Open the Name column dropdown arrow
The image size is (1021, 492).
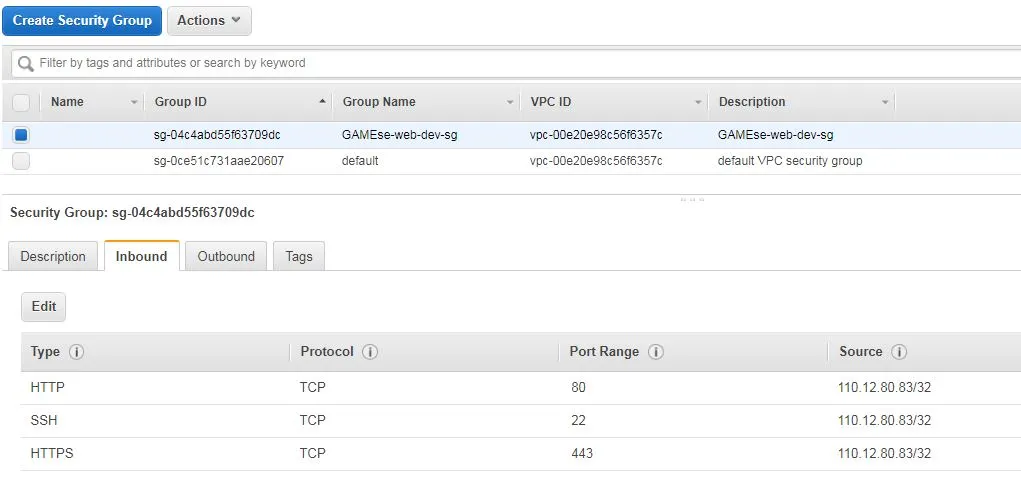click(x=134, y=102)
